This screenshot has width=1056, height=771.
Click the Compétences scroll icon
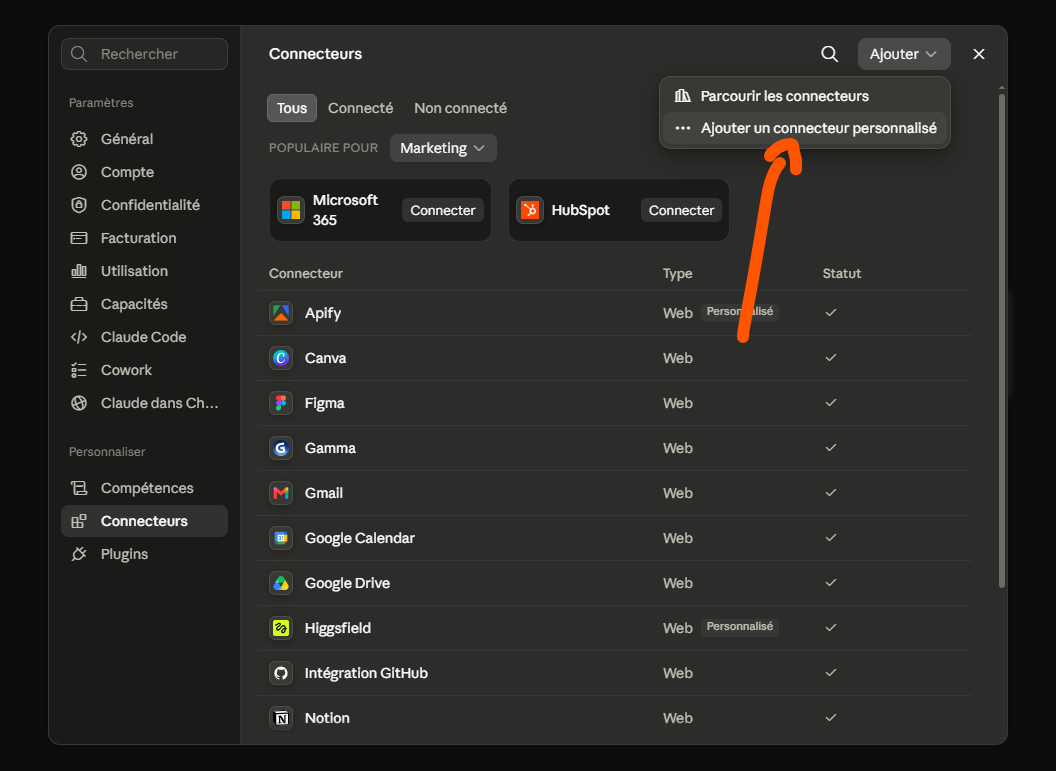tap(79, 488)
